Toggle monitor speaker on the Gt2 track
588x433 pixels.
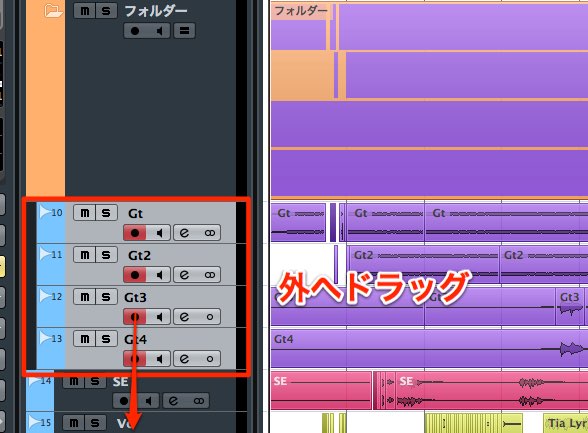coord(159,275)
